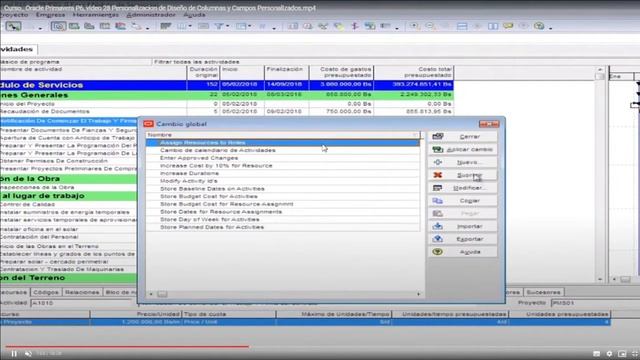640x360 pixels.
Task: Click the zoom in magnifier toolbar icon
Action: [x=414, y=26]
